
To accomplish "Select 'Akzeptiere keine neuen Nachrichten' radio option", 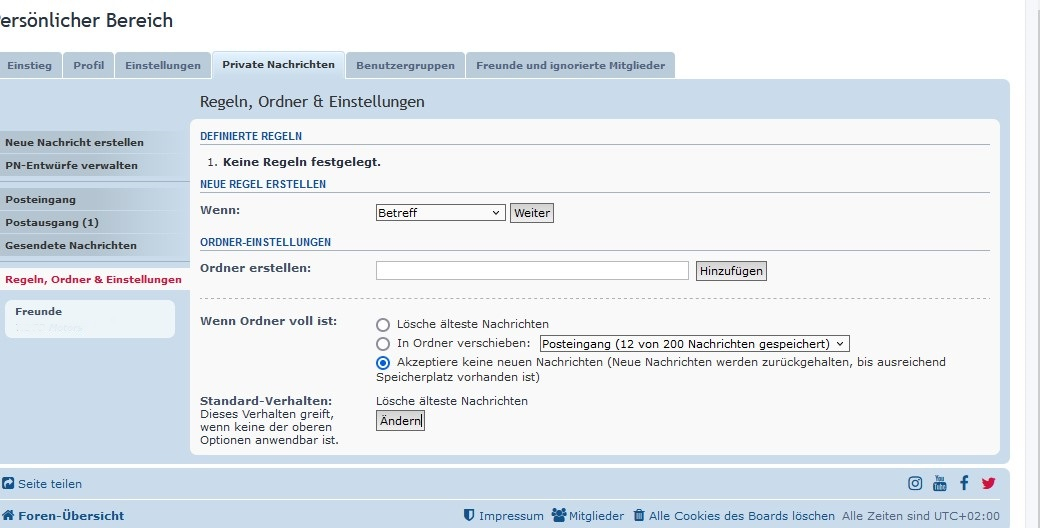I will (x=383, y=362).
